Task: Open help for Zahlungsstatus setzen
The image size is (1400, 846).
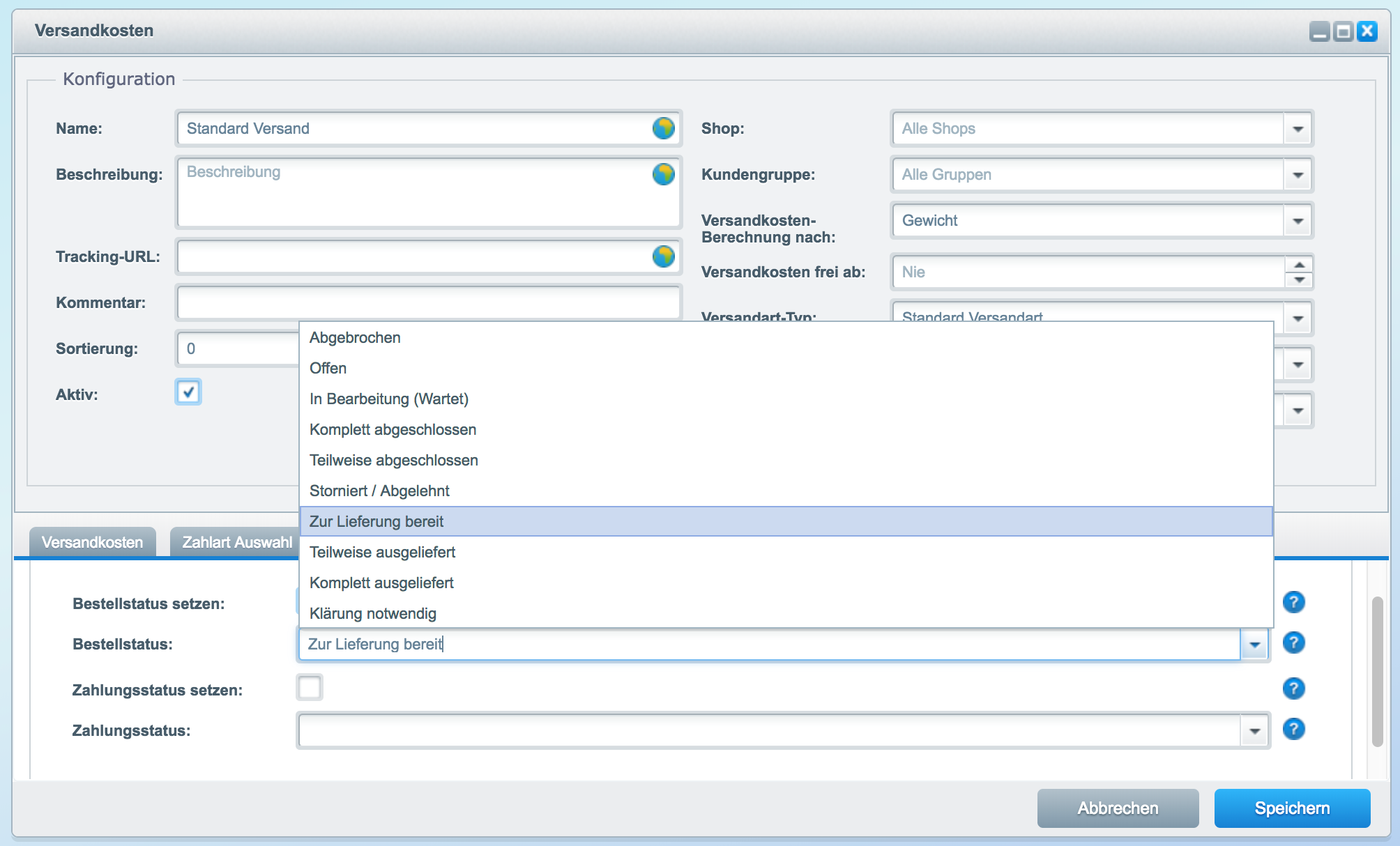Action: point(1293,689)
